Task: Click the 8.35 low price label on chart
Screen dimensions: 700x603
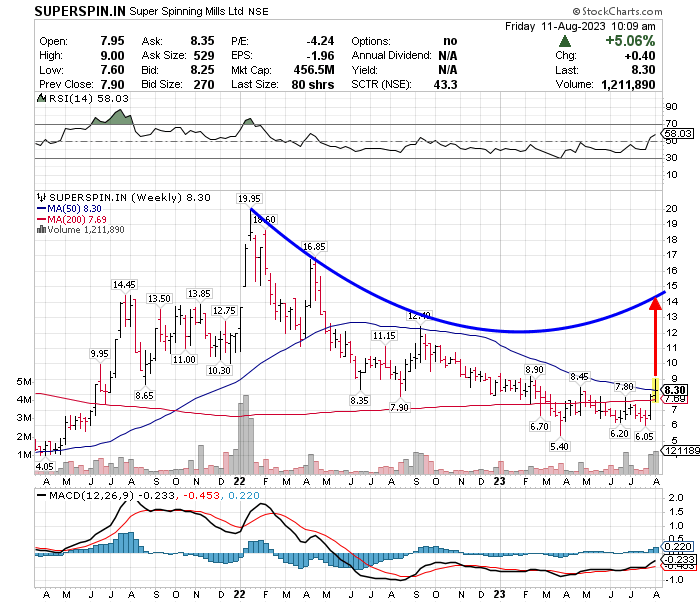Action: [x=359, y=400]
